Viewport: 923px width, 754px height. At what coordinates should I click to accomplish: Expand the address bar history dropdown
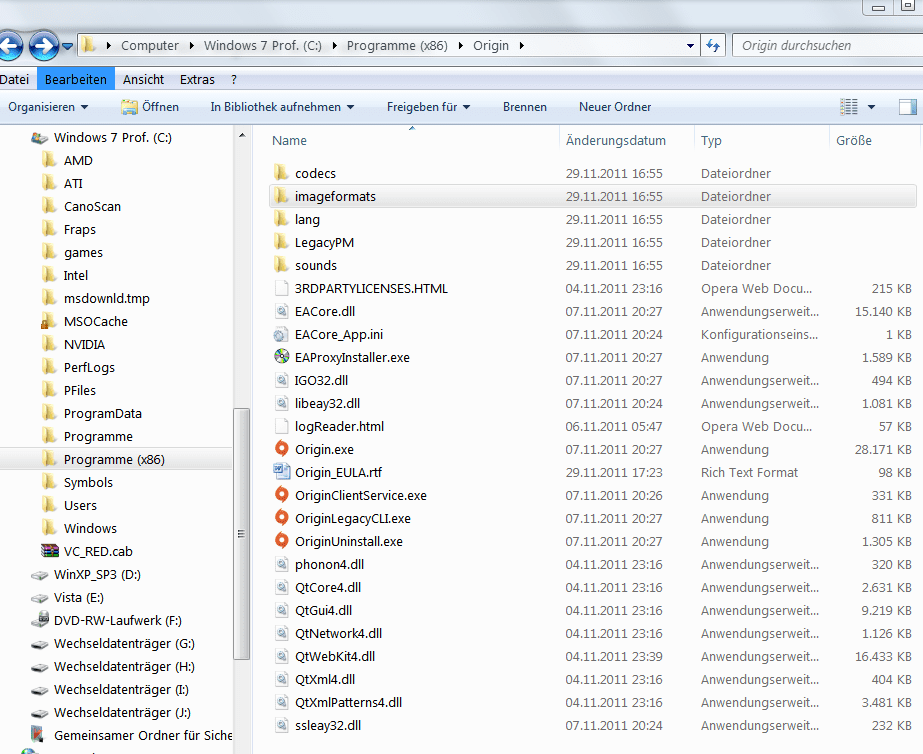(x=690, y=46)
